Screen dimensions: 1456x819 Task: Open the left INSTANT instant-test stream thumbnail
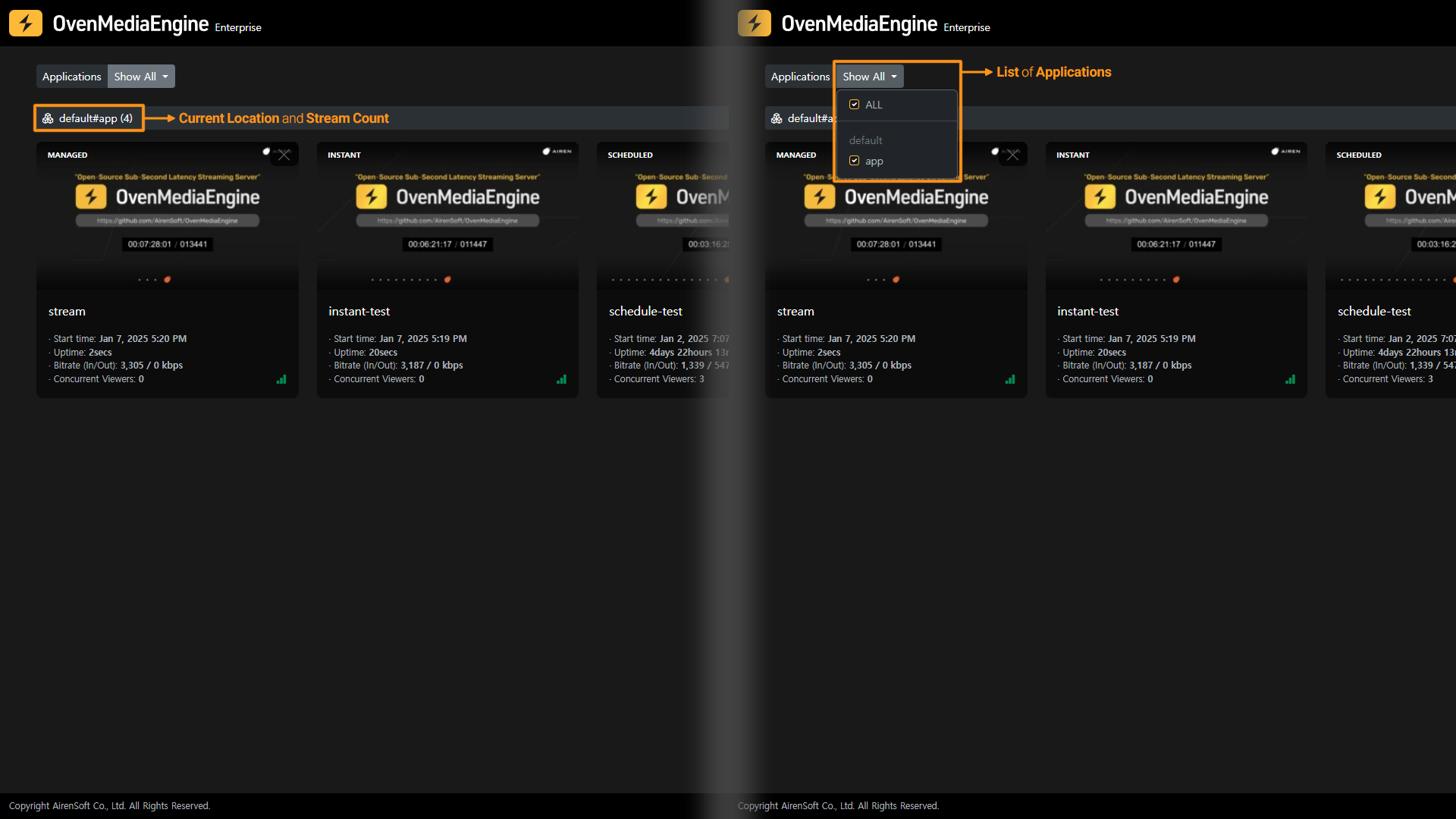click(447, 216)
